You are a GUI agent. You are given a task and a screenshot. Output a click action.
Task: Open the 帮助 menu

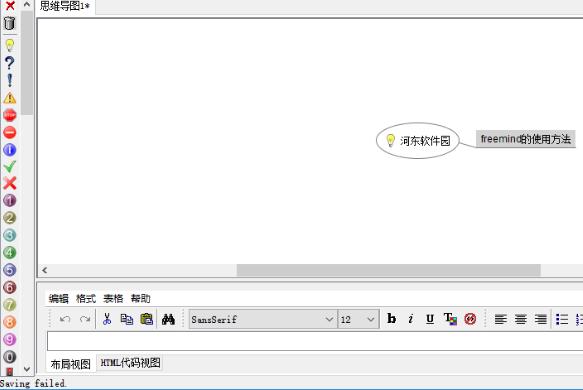tap(141, 298)
